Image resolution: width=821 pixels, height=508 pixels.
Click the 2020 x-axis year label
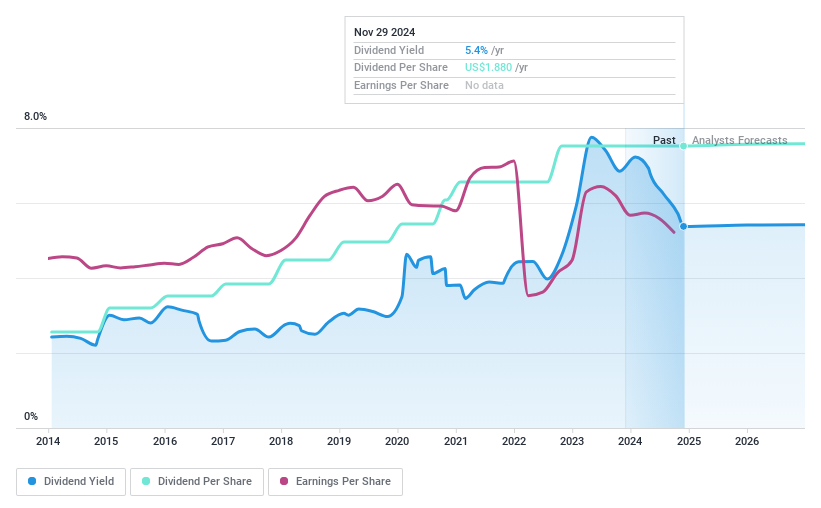tap(397, 441)
